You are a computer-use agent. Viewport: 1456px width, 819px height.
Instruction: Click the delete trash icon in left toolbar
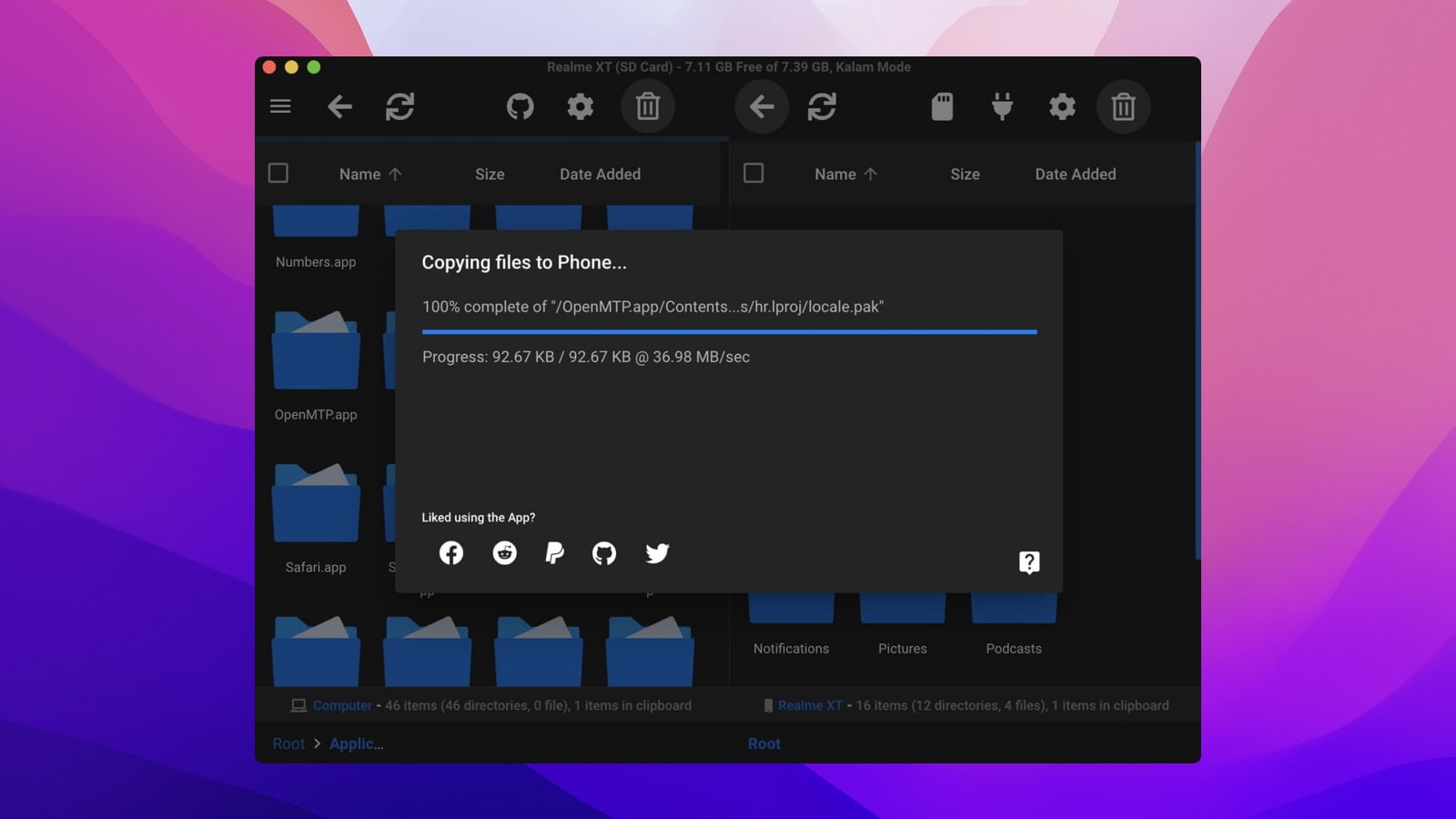[648, 106]
